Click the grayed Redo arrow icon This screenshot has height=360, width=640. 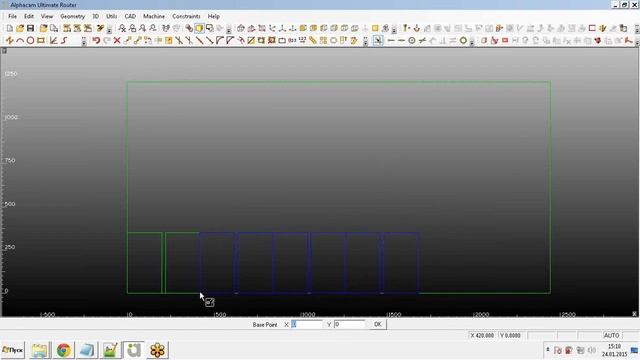pos(107,40)
